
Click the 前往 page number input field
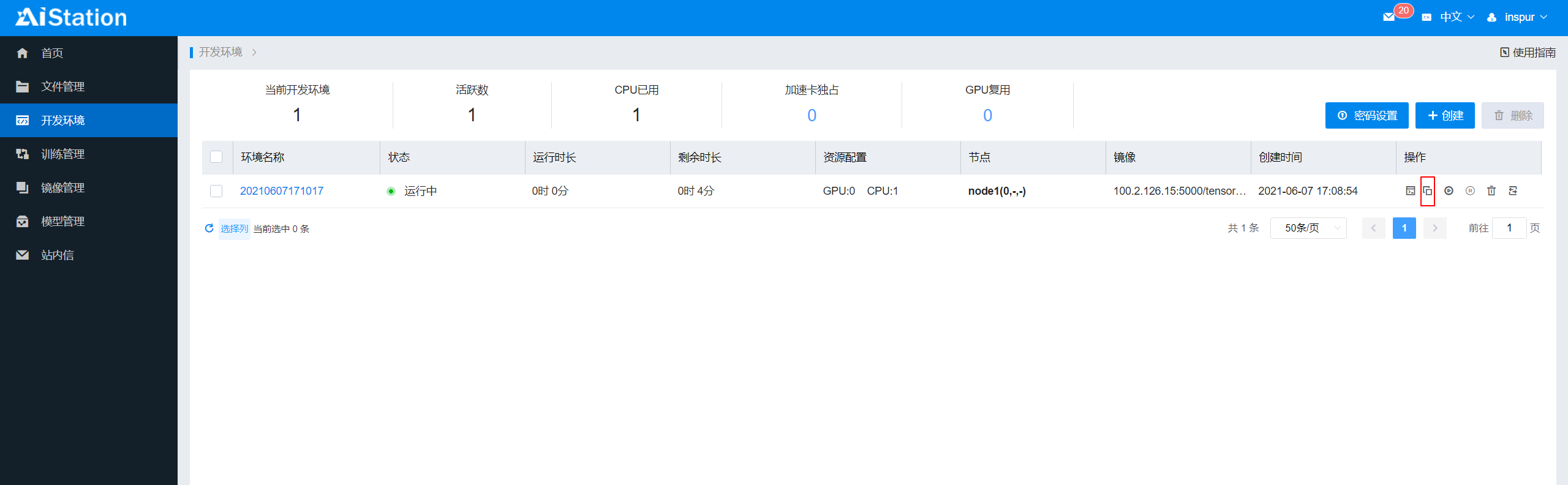1509,228
